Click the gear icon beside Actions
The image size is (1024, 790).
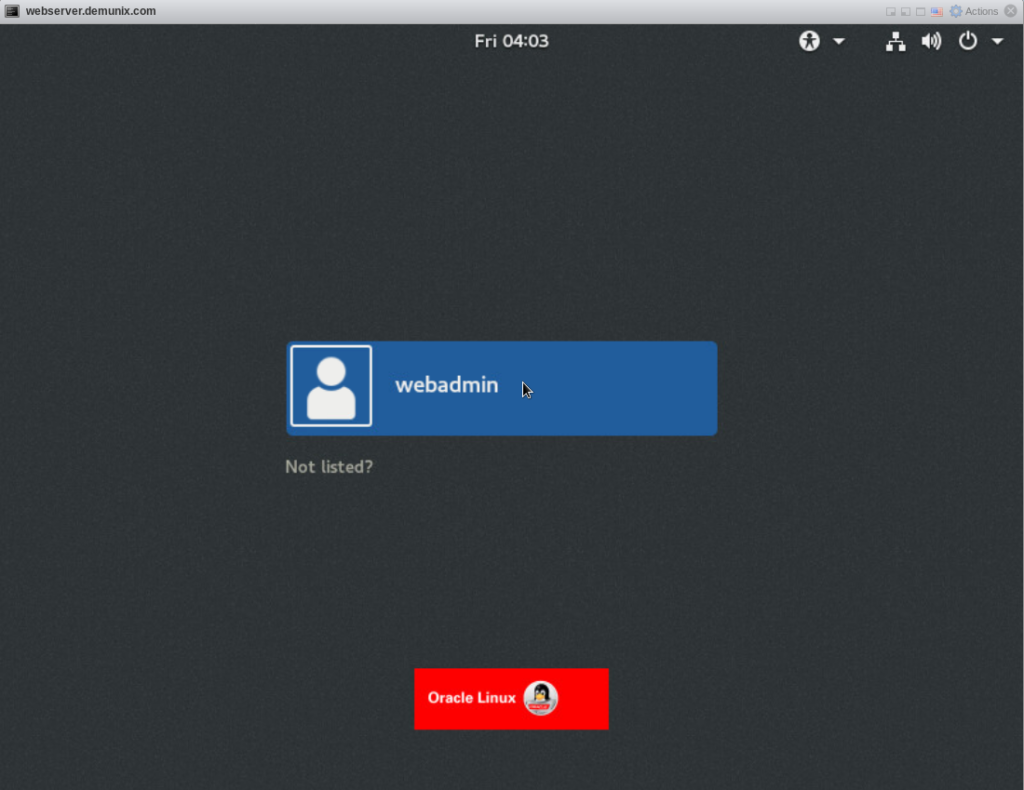[x=956, y=11]
